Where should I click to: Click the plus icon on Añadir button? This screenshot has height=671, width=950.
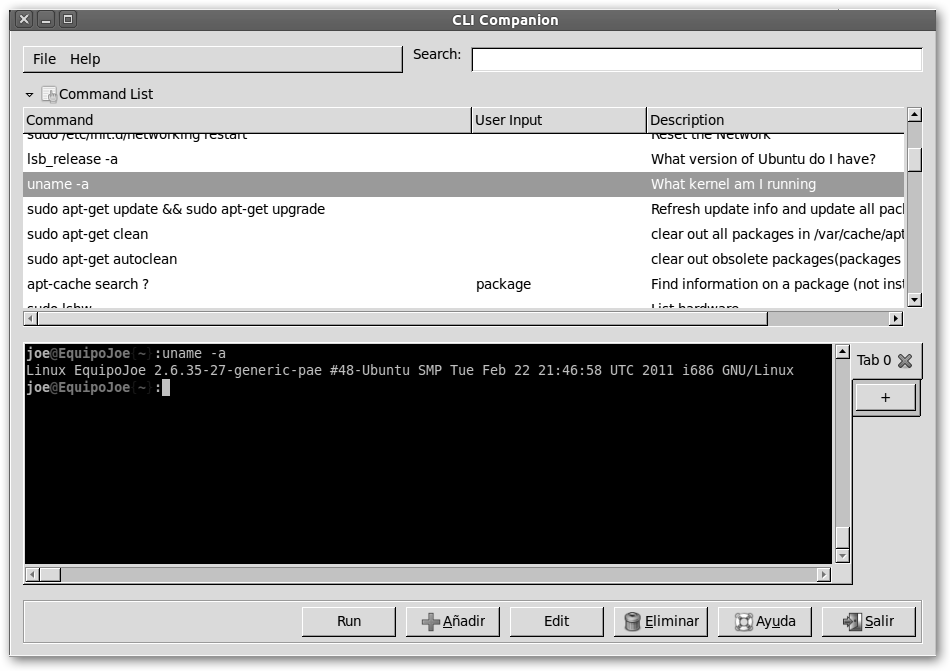(431, 622)
